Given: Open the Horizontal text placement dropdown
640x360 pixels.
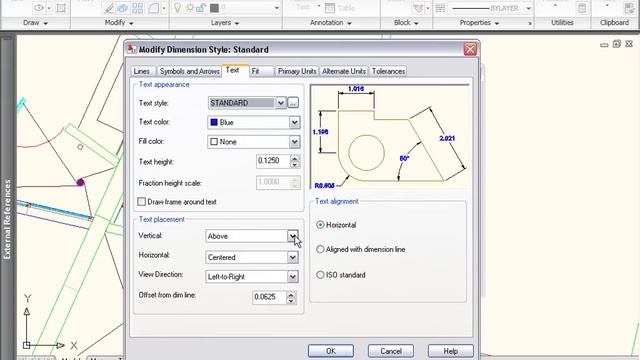Looking at the screenshot, I should click(292, 257).
